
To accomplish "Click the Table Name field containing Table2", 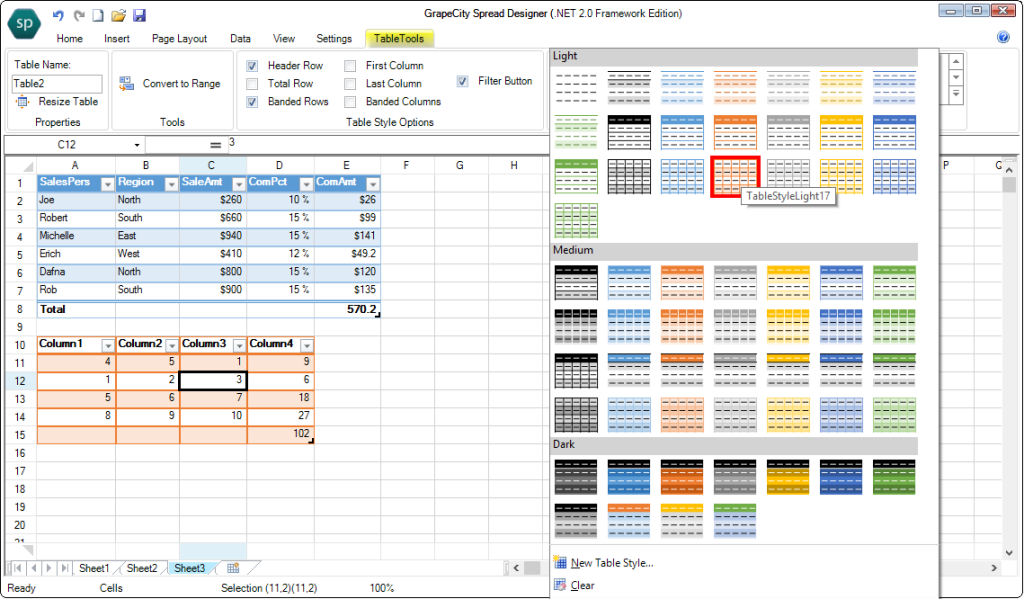I will pyautogui.click(x=57, y=84).
